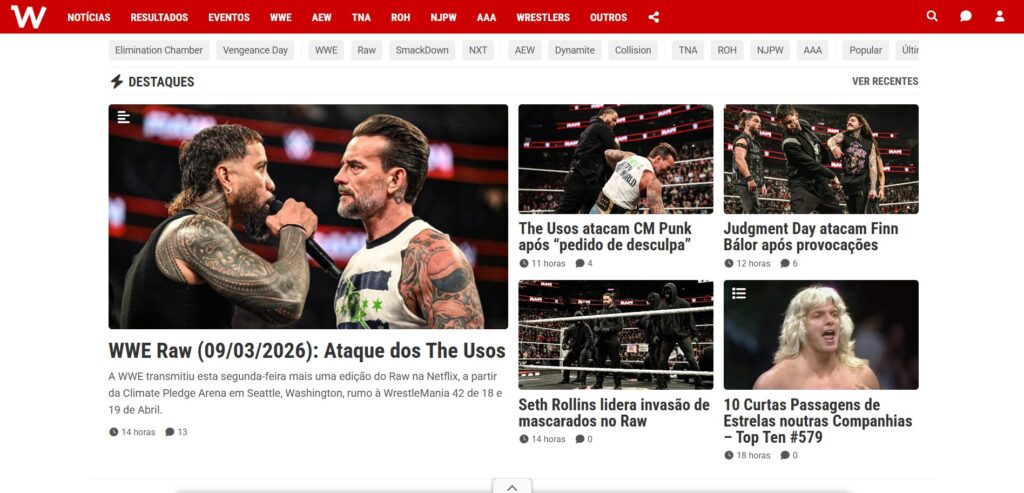This screenshot has height=493, width=1024.
Task: Open the WWE menu in navigation bar
Action: tap(281, 18)
